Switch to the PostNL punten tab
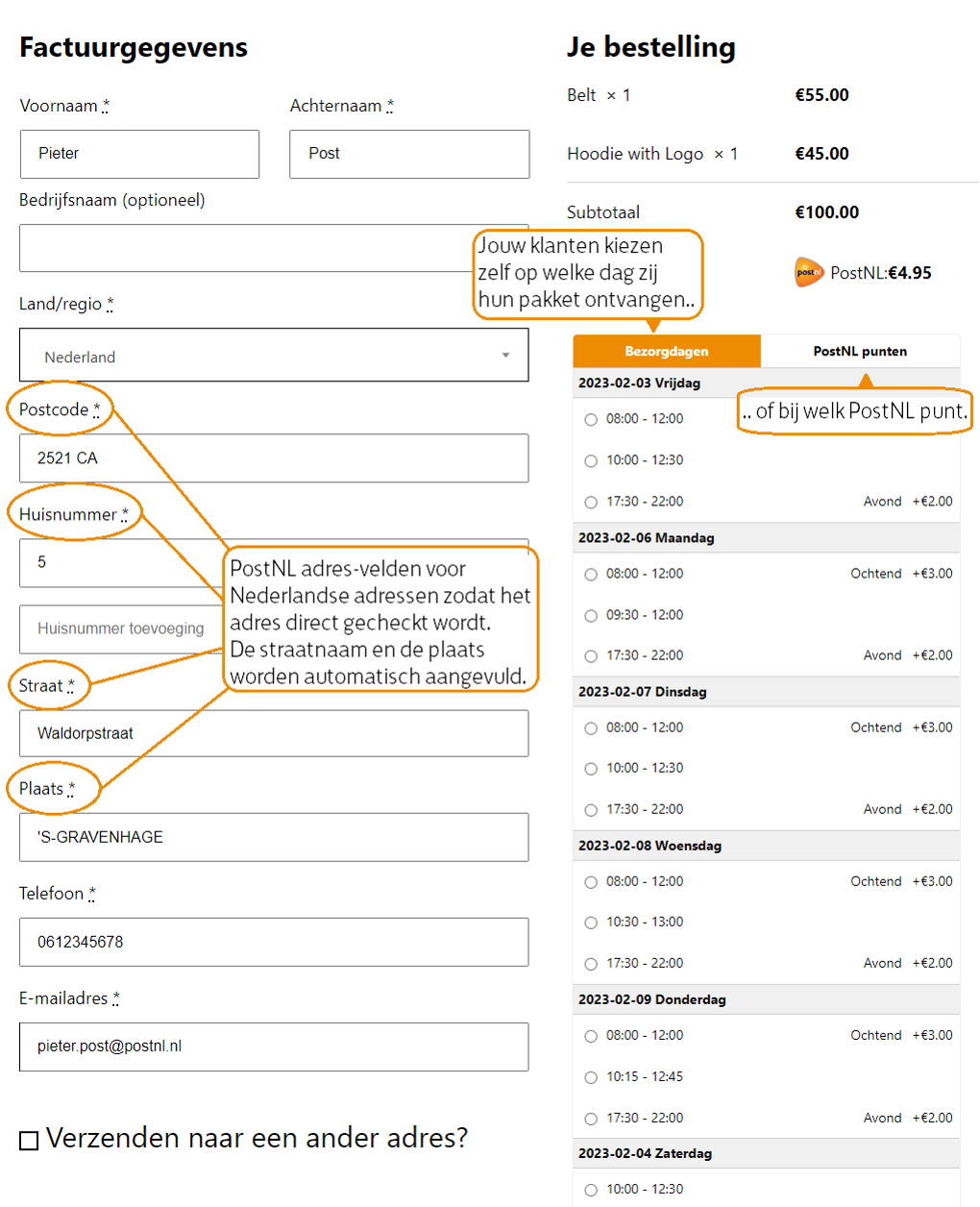This screenshot has width=980, height=1207. click(x=860, y=351)
